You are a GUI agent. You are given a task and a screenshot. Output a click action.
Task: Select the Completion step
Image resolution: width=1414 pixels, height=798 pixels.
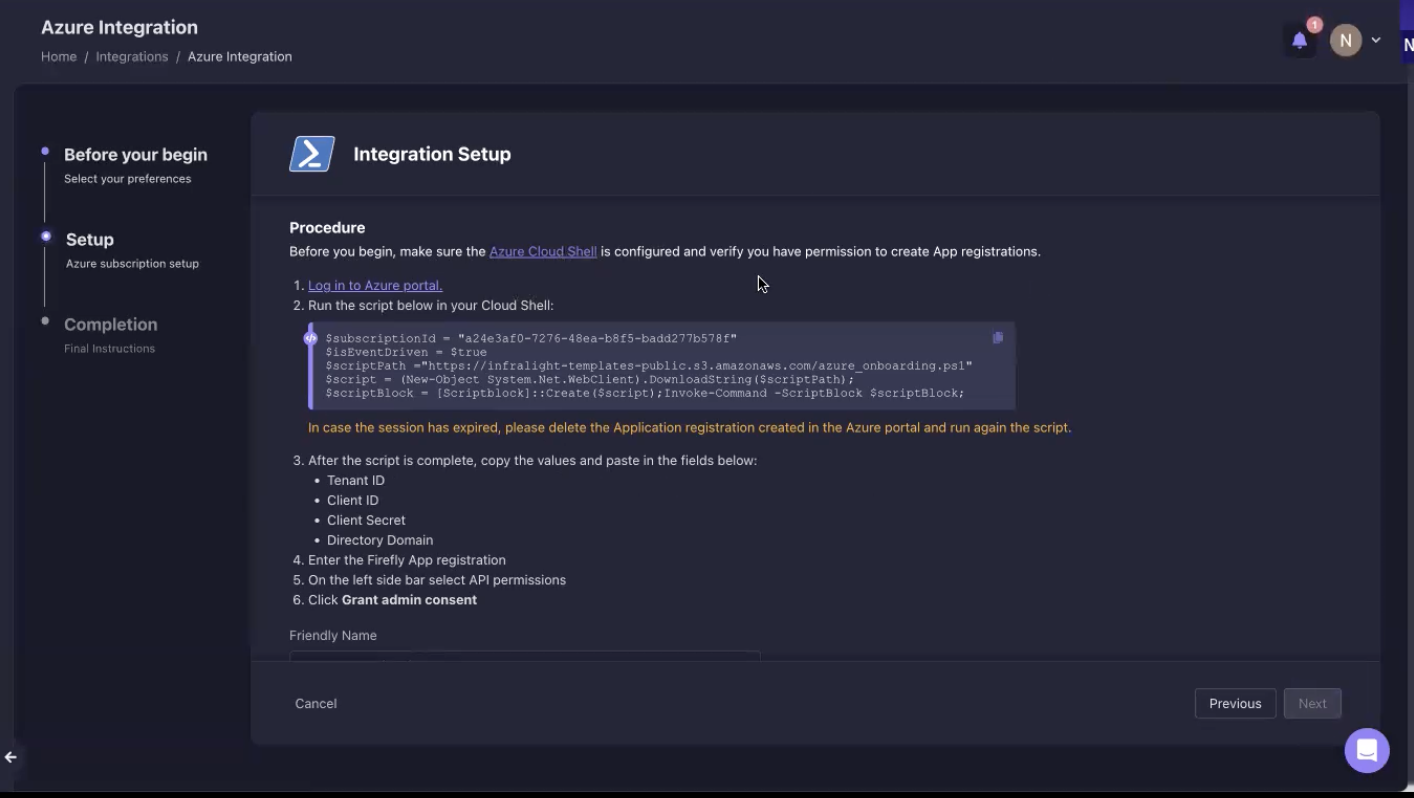(x=111, y=325)
